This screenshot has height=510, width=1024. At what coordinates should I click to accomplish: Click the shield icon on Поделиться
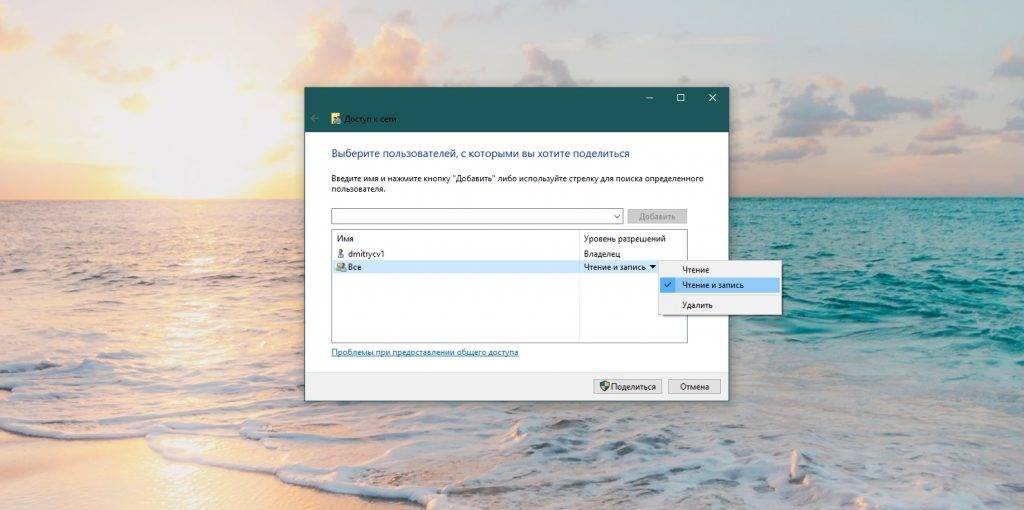[603, 386]
